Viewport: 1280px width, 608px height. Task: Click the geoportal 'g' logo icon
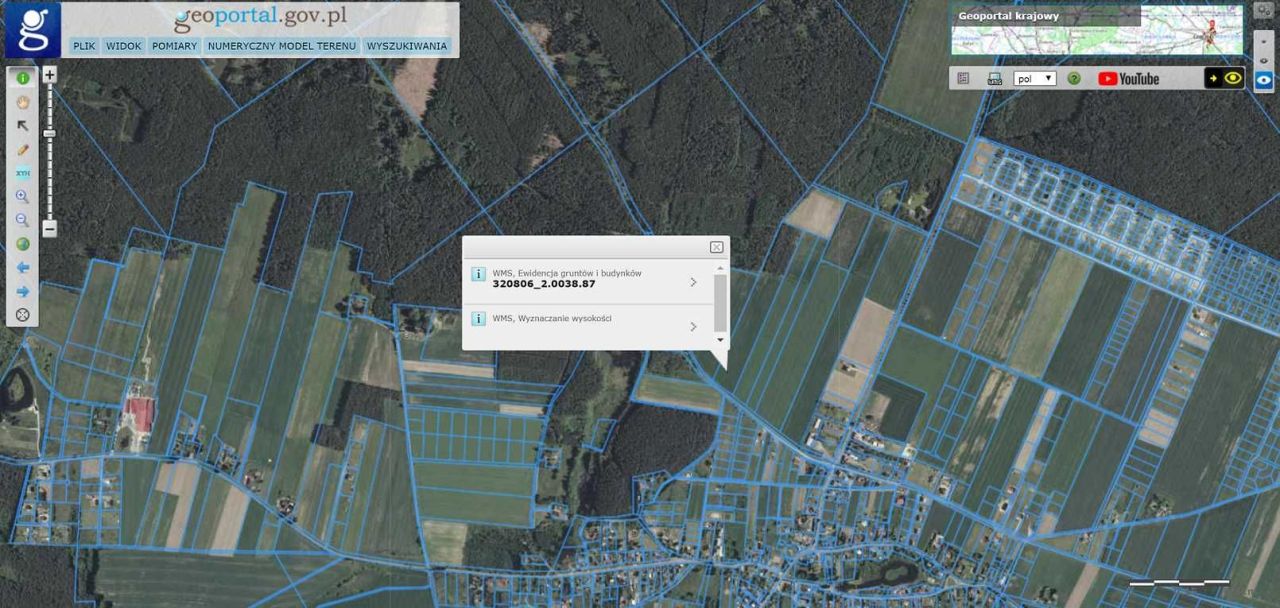33,30
